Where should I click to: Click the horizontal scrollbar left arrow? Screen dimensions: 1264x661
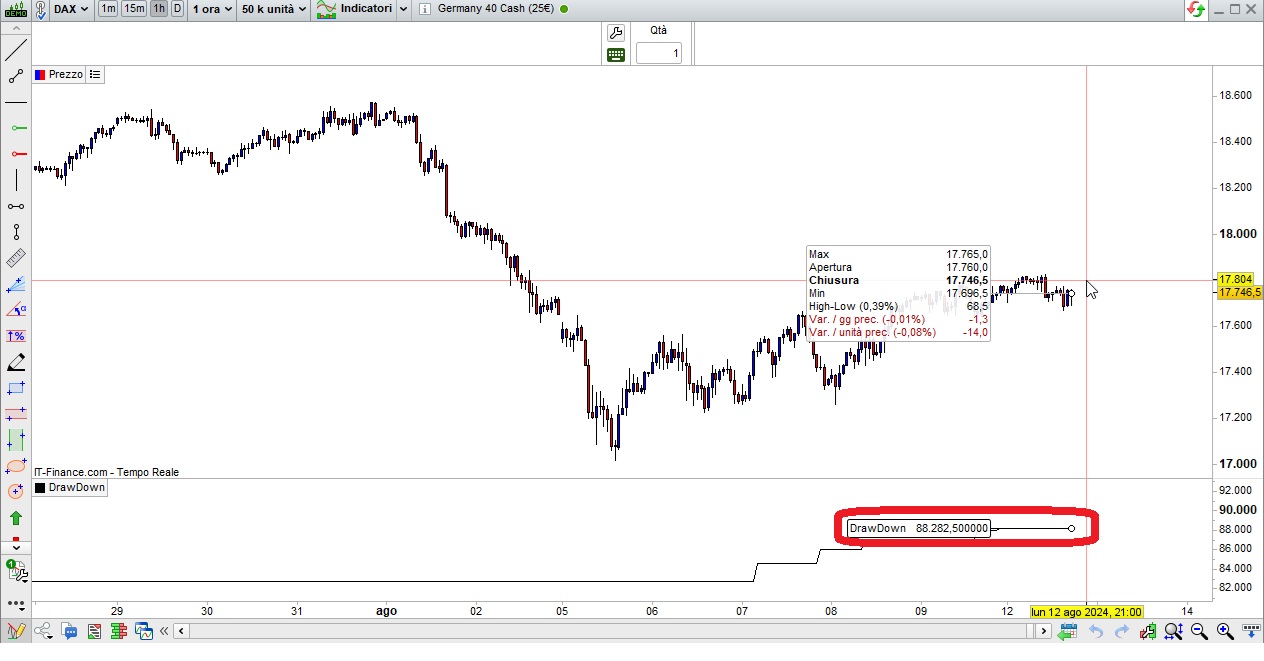[x=181, y=631]
